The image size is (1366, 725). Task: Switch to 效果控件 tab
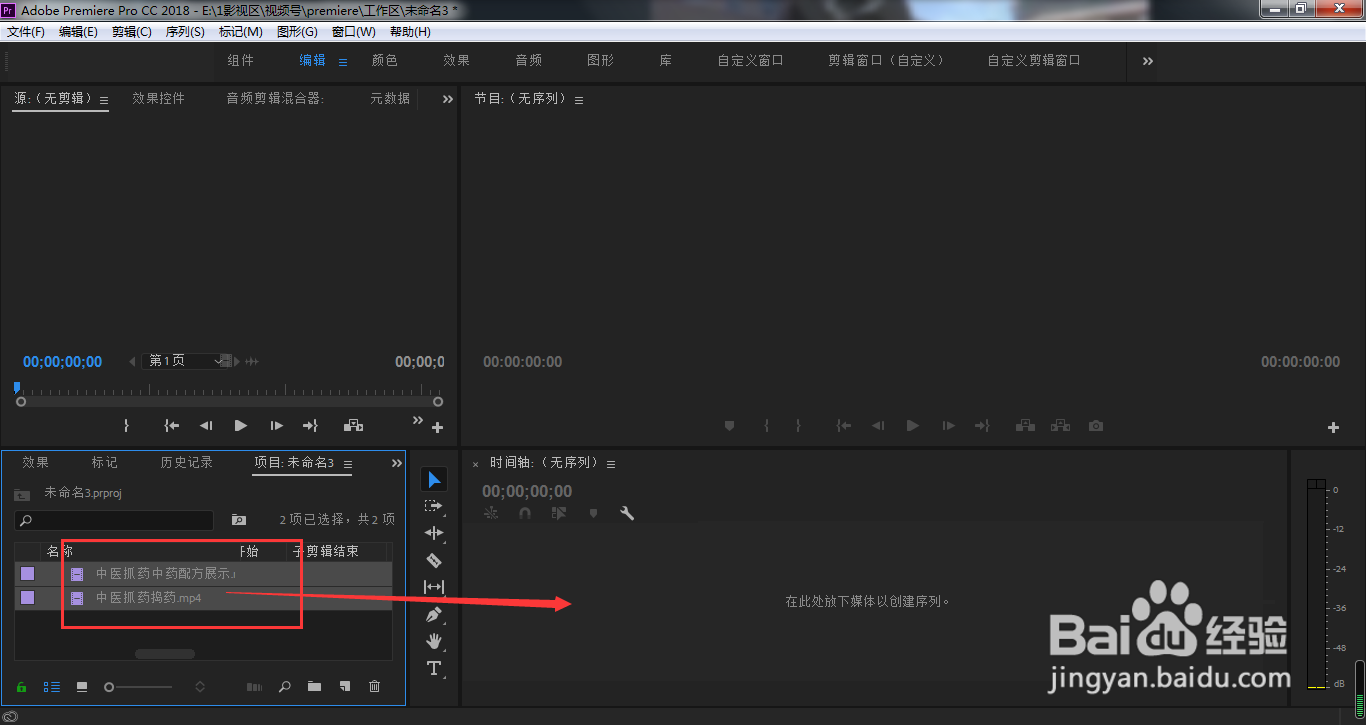click(x=159, y=99)
